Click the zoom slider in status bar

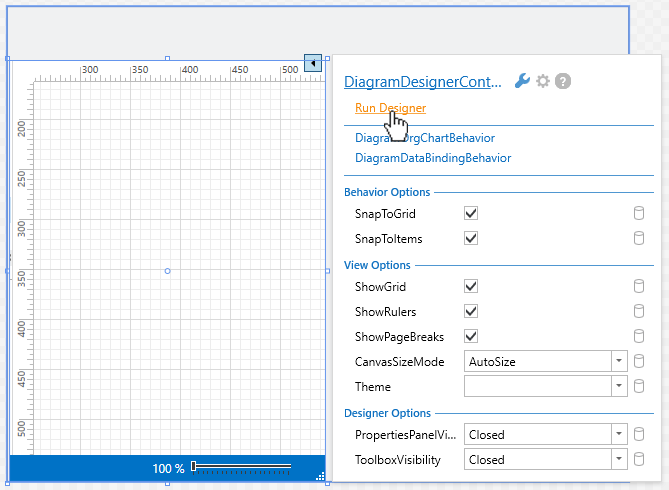click(241, 466)
